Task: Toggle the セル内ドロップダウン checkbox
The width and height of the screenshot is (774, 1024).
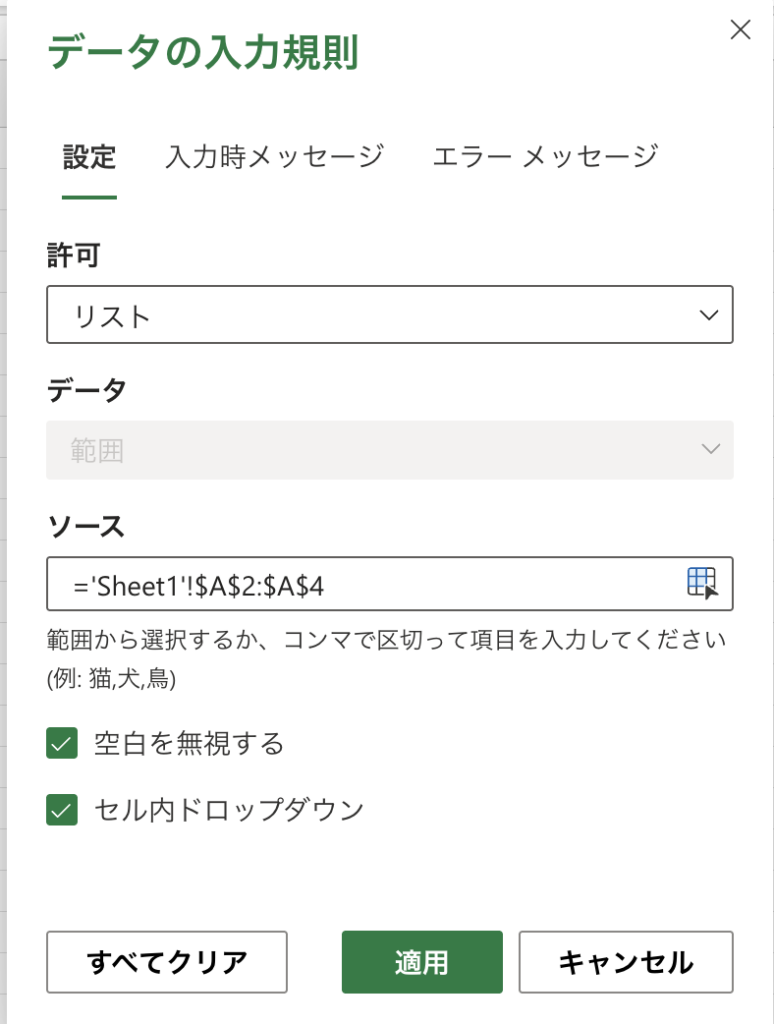Action: click(x=62, y=810)
